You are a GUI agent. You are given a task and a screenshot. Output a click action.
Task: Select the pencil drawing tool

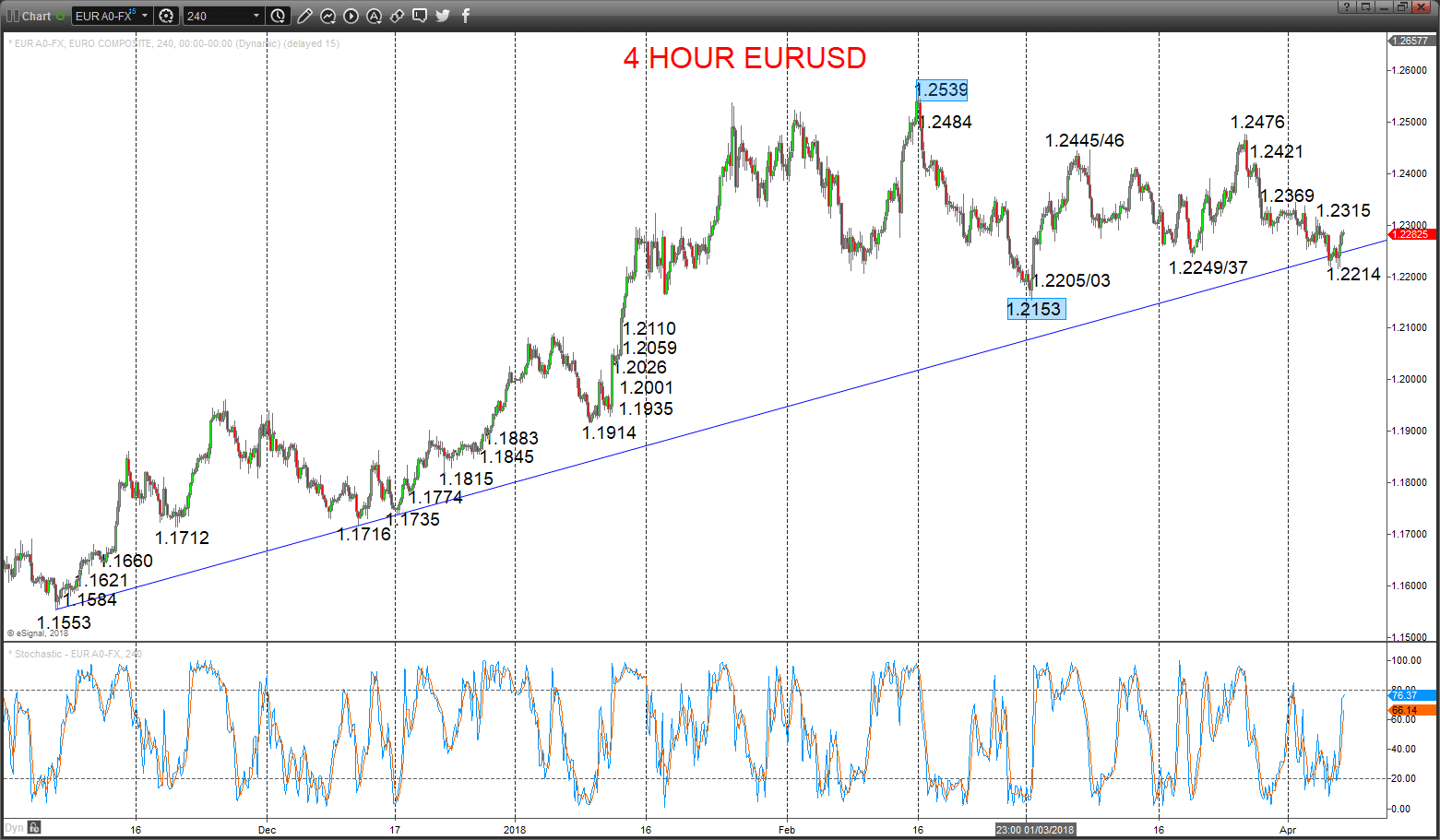click(x=304, y=16)
